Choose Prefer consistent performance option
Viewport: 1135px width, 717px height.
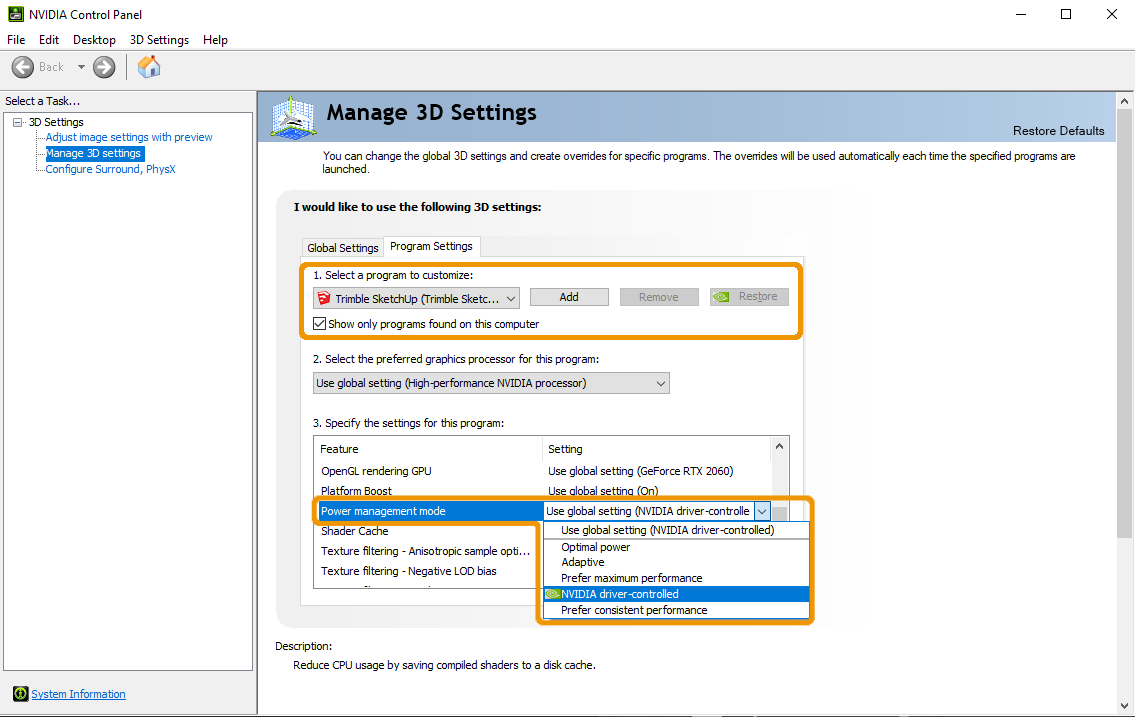676,610
